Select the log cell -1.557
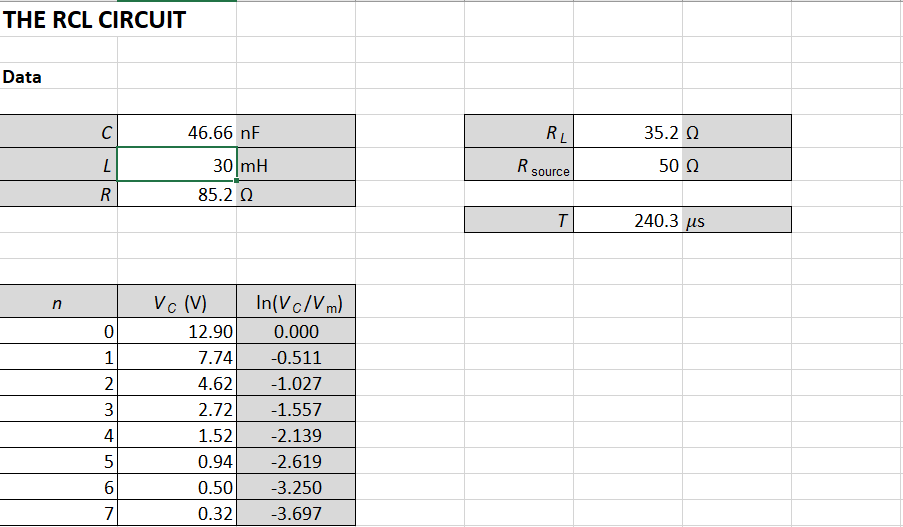This screenshot has height=527, width=903. (x=296, y=409)
